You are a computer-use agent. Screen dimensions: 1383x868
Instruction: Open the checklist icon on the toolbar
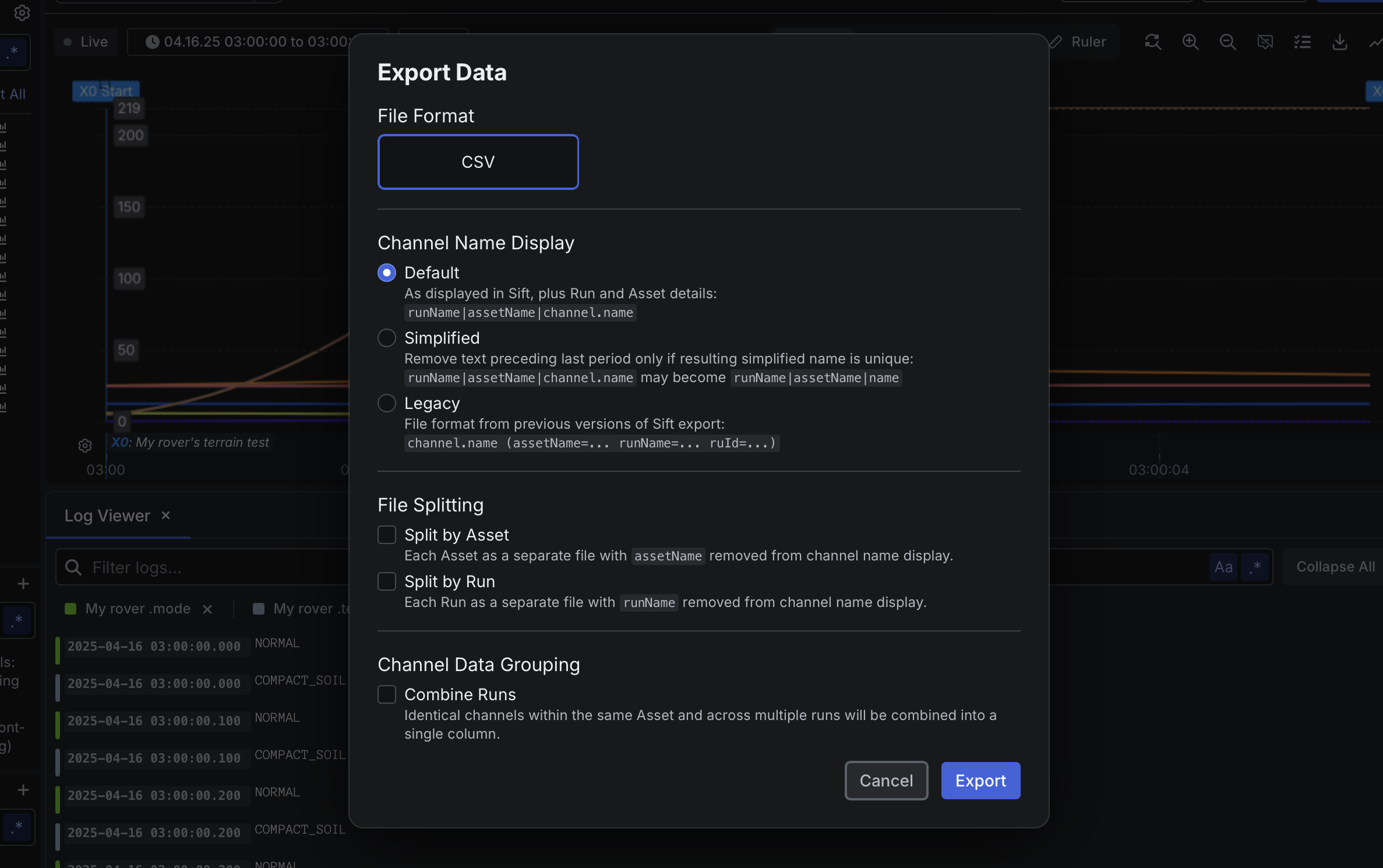(1303, 41)
